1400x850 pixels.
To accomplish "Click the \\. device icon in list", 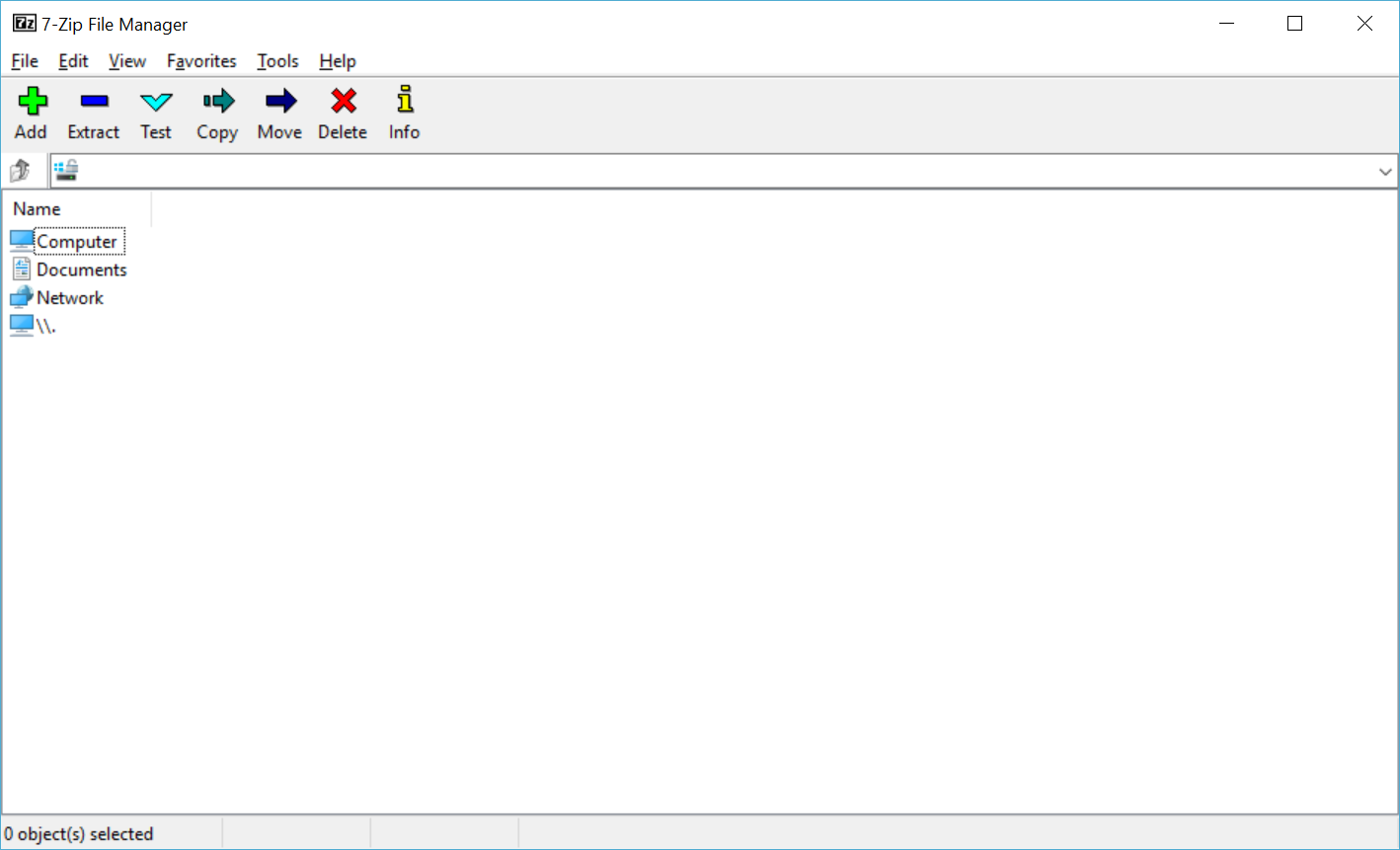I will click(22, 326).
